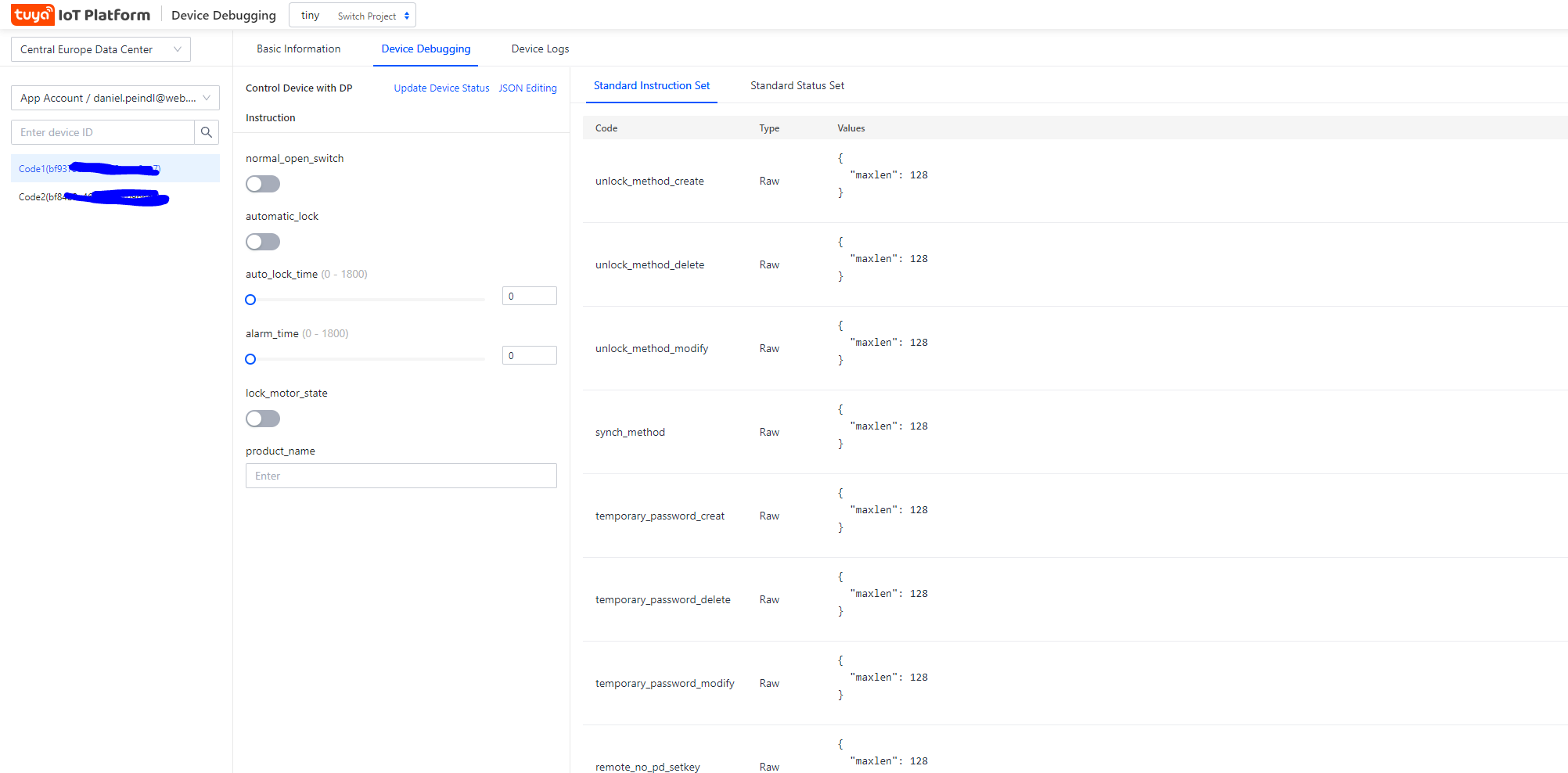1568x773 pixels.
Task: Switch to the Basic Information tab
Action: [x=298, y=49]
